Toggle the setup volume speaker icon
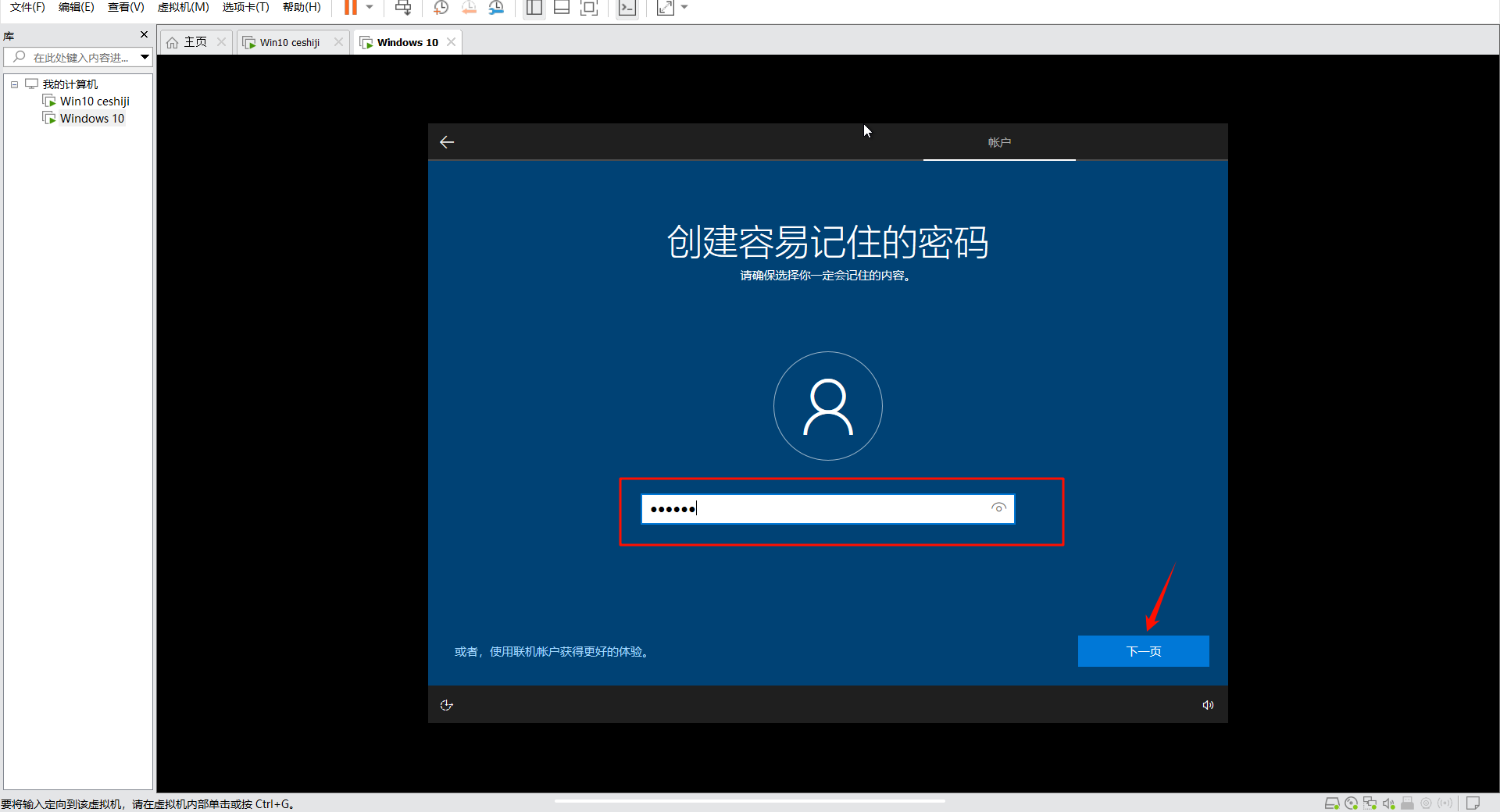 tap(1208, 705)
